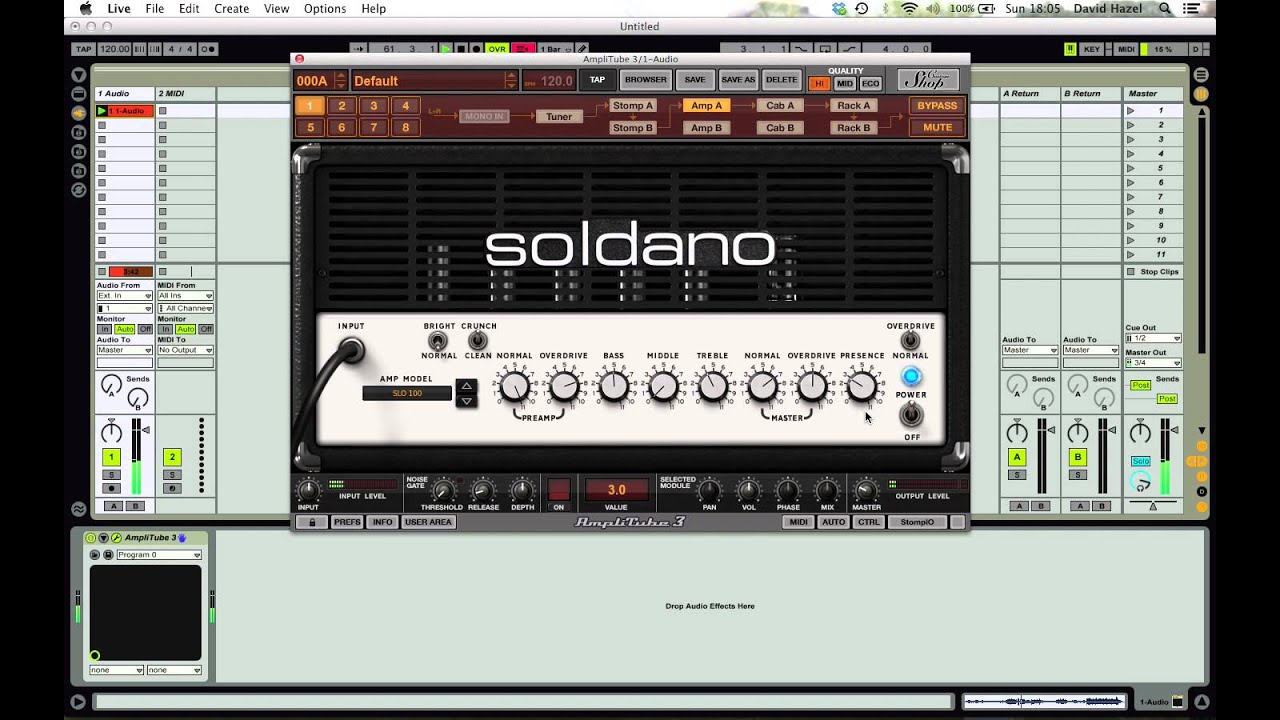Open the Audio From Ext. In dropdown
This screenshot has height=720, width=1280.
(x=124, y=296)
